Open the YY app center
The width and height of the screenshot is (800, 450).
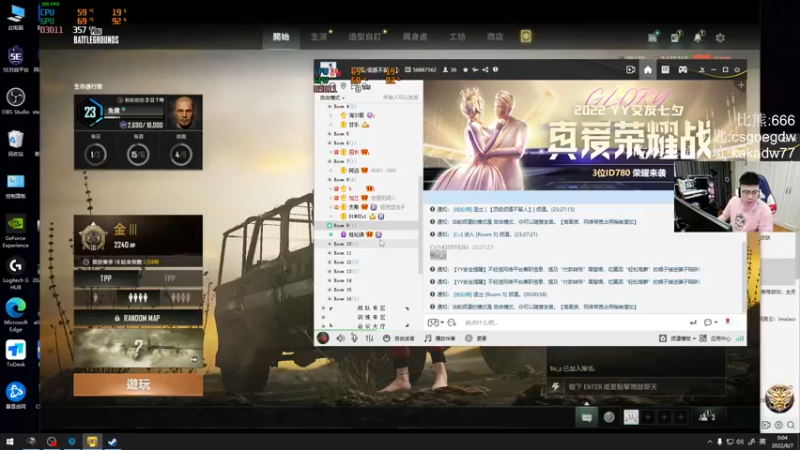(x=715, y=338)
